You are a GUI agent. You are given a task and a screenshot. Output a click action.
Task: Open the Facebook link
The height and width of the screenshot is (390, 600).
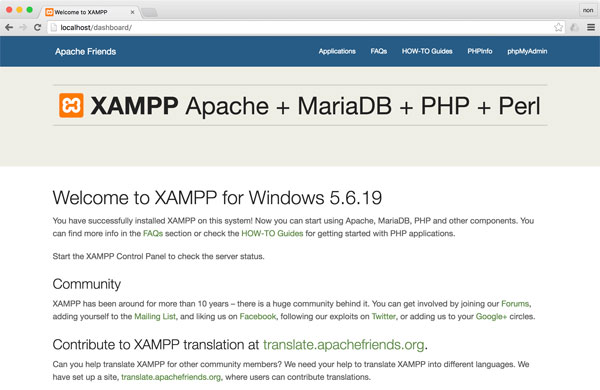click(x=258, y=317)
